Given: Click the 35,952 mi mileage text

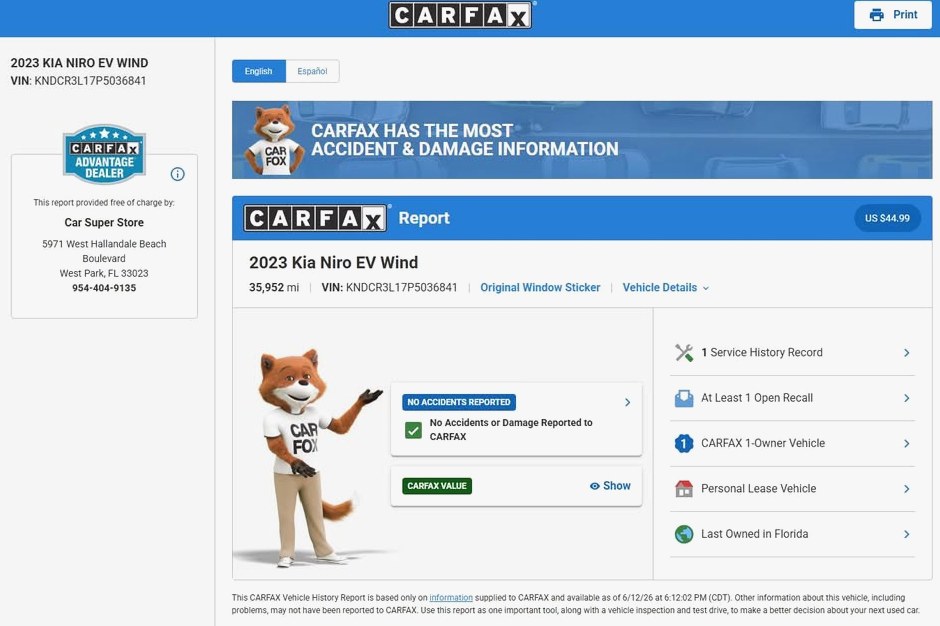Looking at the screenshot, I should [x=274, y=288].
